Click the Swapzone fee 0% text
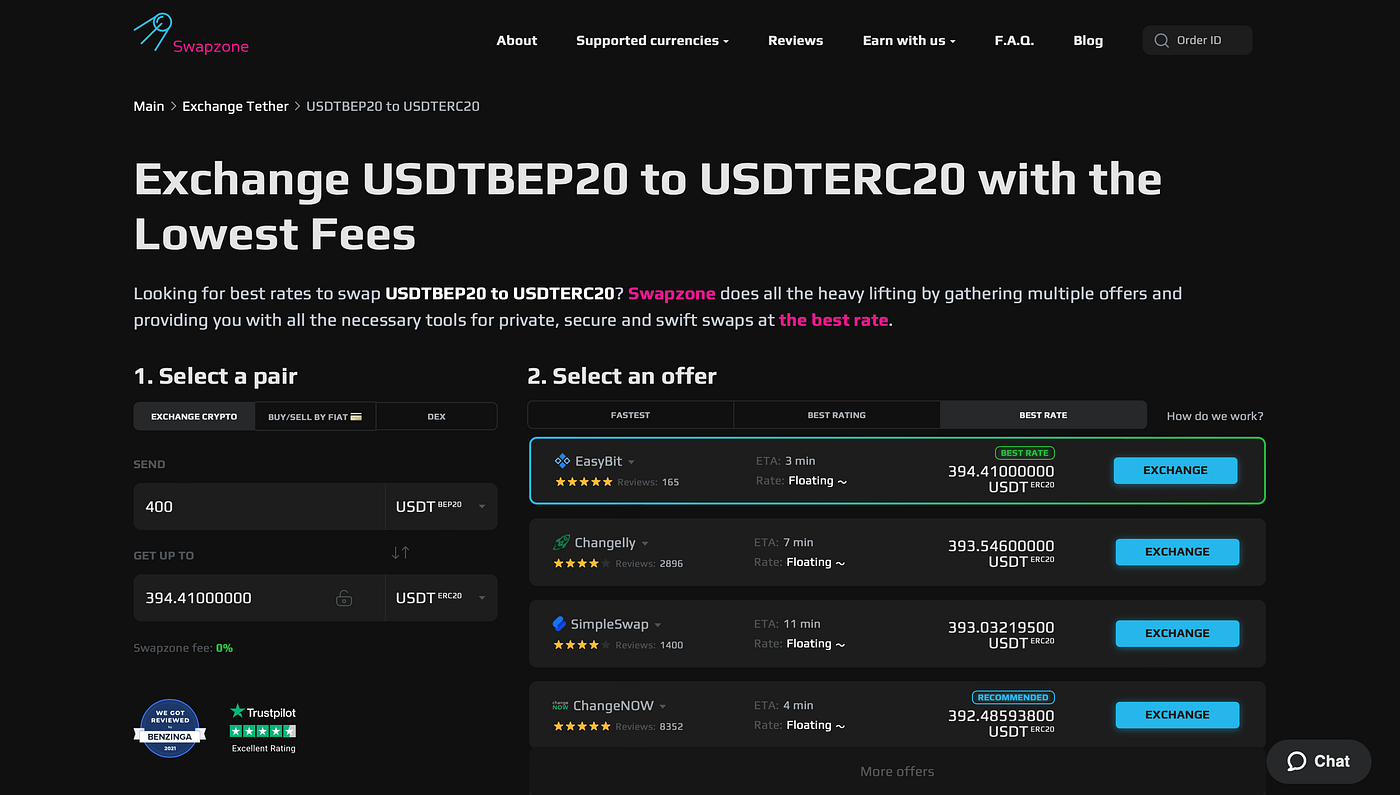 point(183,648)
